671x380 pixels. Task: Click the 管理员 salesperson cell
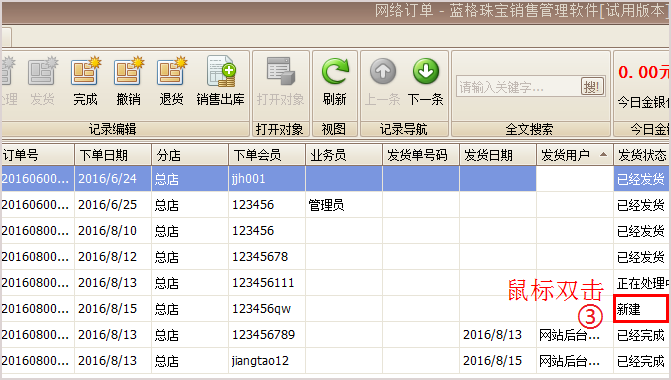344,205
